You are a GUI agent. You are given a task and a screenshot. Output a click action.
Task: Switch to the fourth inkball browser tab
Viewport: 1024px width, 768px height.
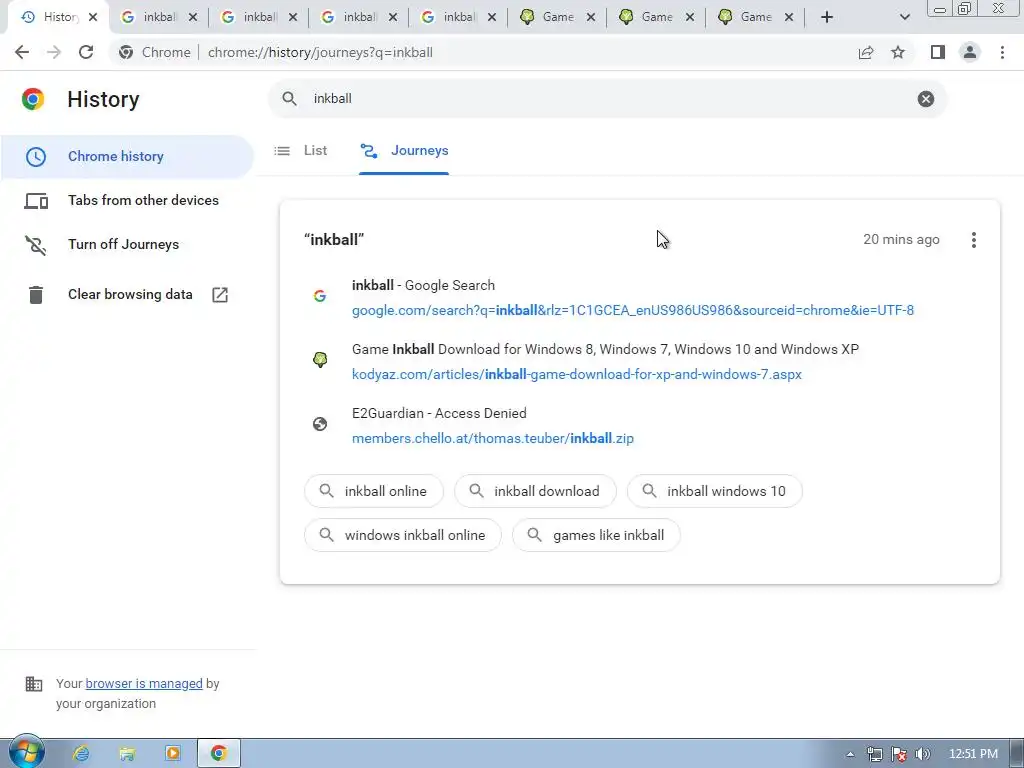click(458, 18)
